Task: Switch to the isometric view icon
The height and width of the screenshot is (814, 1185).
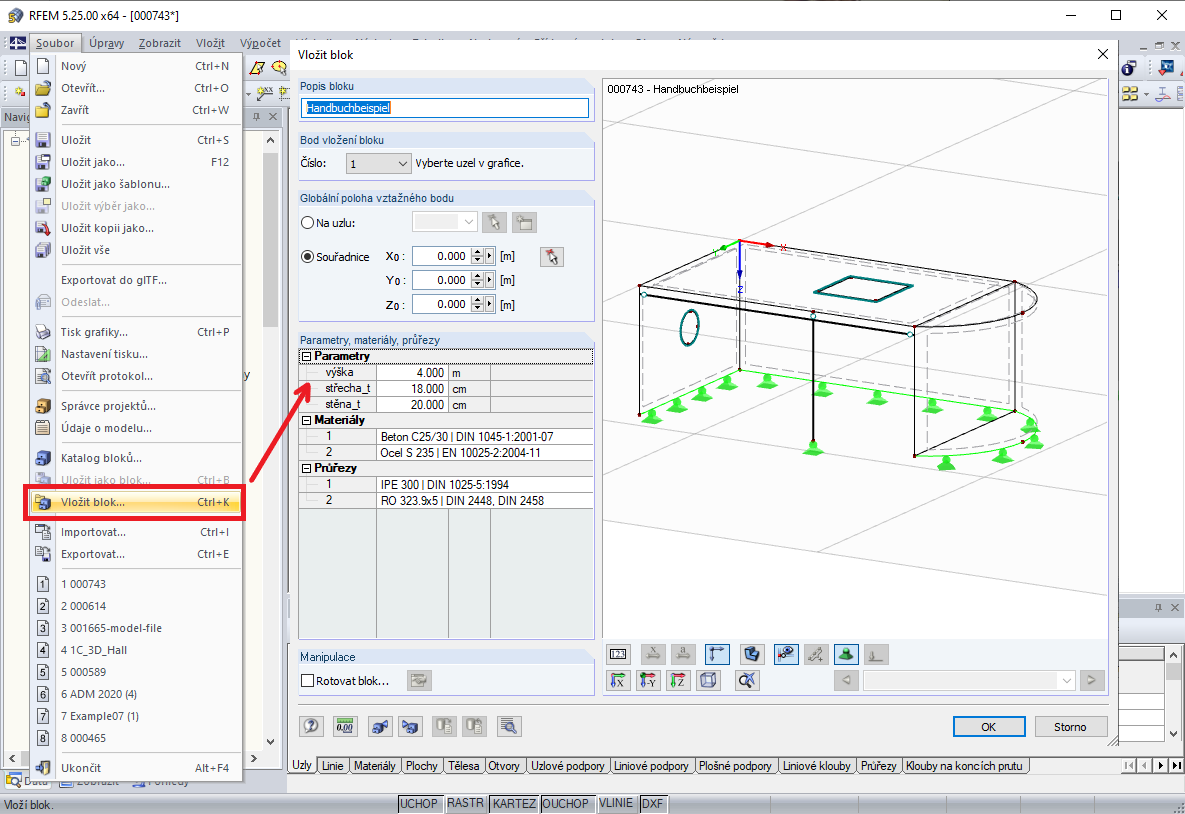Action: (707, 680)
